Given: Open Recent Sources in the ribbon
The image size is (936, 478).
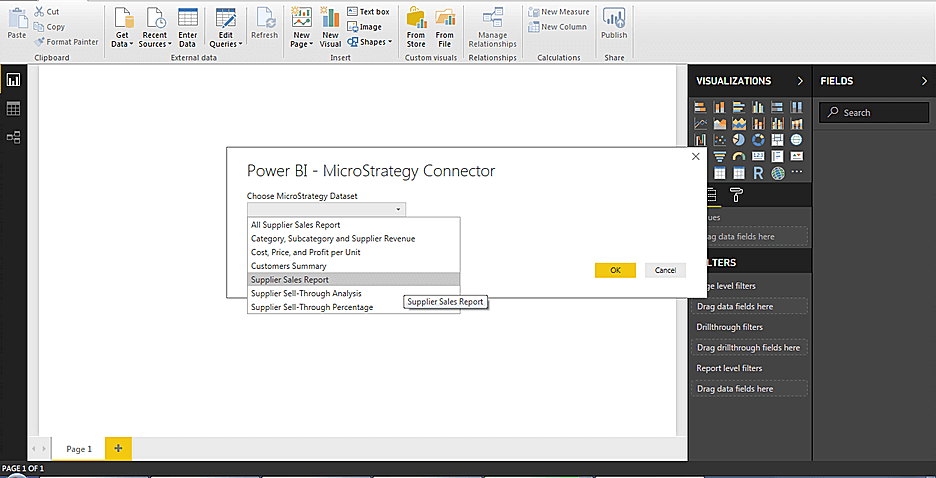Looking at the screenshot, I should 155,26.
